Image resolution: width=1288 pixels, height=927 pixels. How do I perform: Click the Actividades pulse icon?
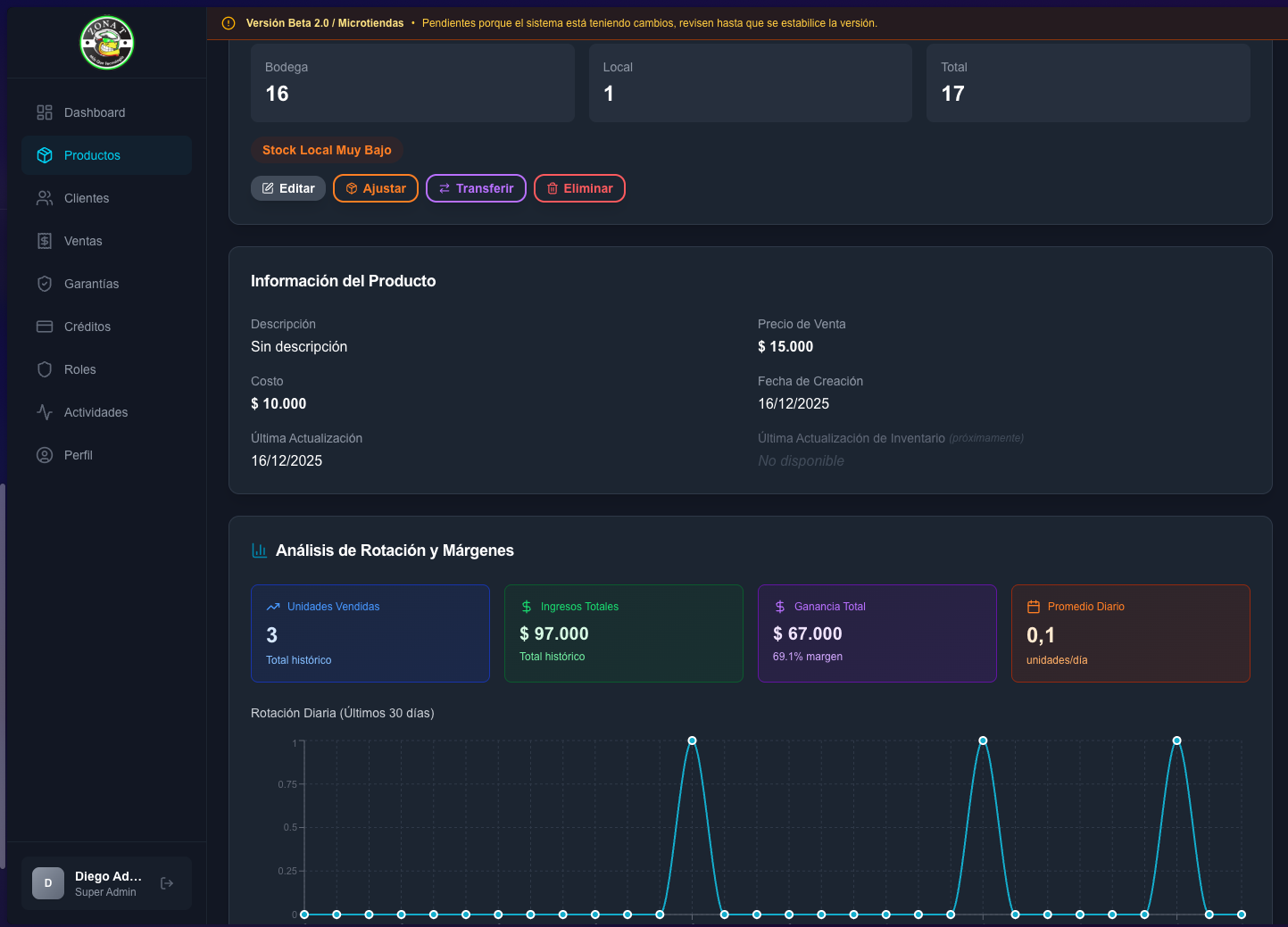[x=45, y=412]
